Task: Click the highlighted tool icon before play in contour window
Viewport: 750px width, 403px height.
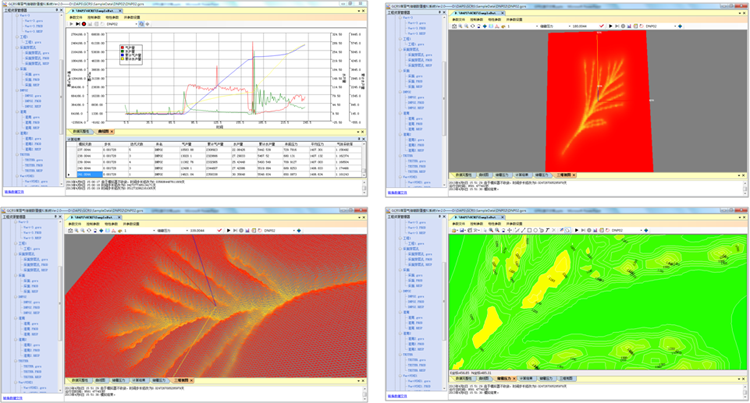Action: pos(568,230)
